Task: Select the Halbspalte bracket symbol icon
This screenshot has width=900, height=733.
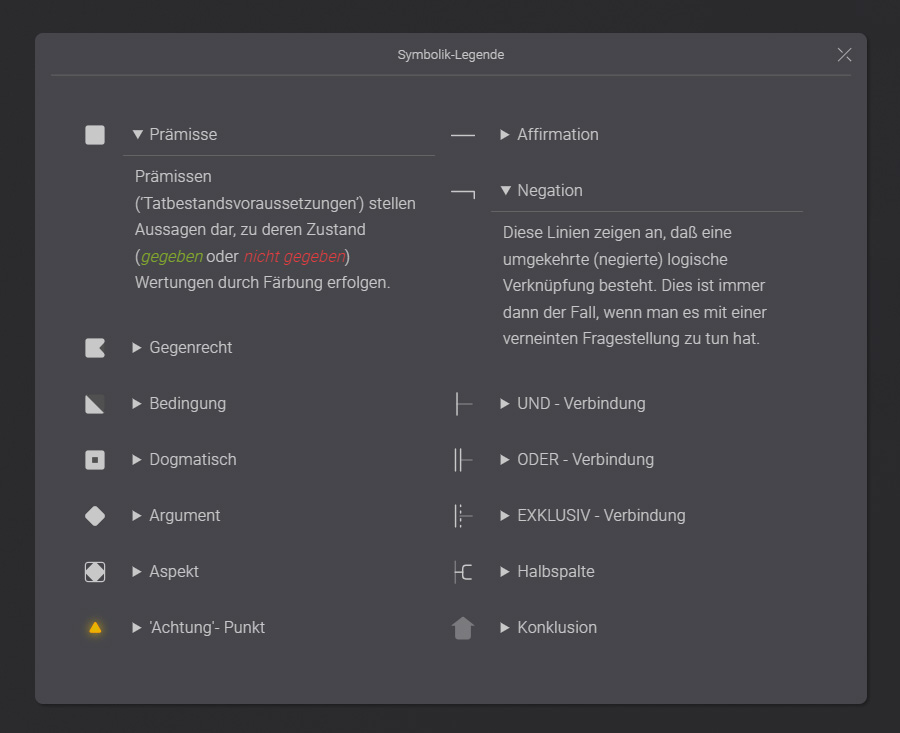Action: pos(463,571)
